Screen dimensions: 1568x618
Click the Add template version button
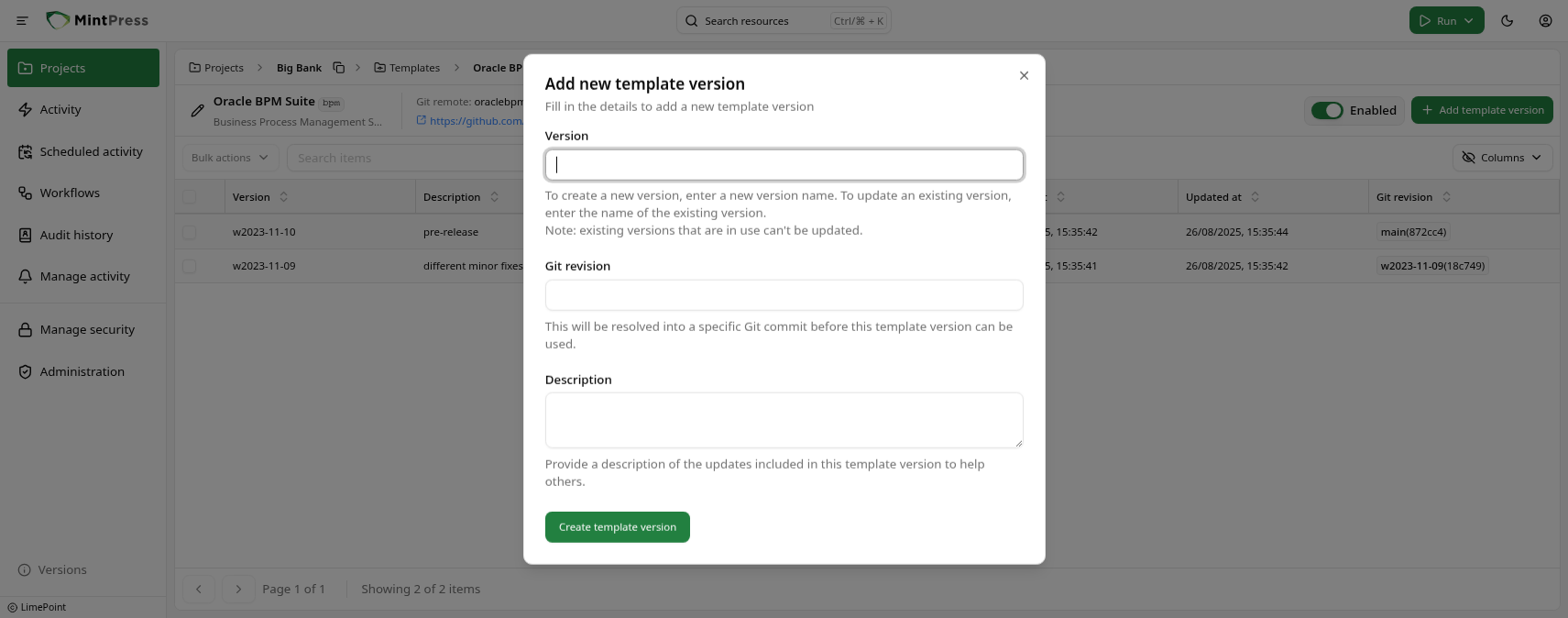click(1482, 110)
